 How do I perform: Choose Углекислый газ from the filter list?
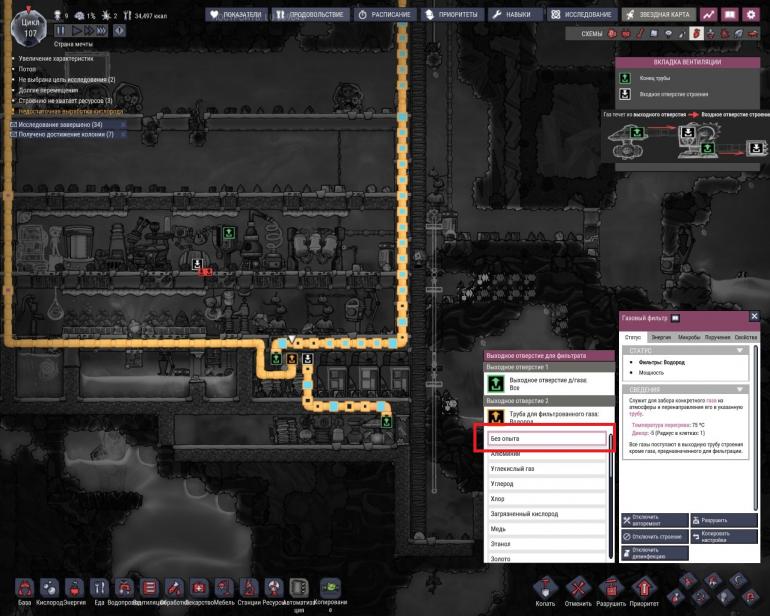pos(513,468)
